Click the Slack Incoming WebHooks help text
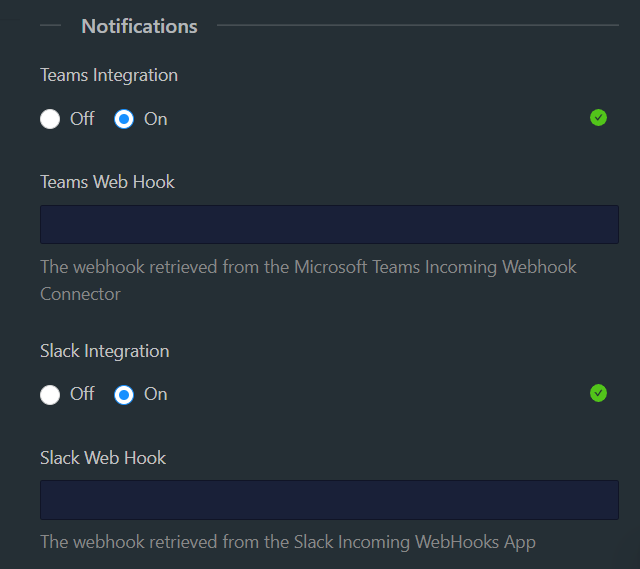Viewport: 640px width, 569px height. tap(288, 542)
